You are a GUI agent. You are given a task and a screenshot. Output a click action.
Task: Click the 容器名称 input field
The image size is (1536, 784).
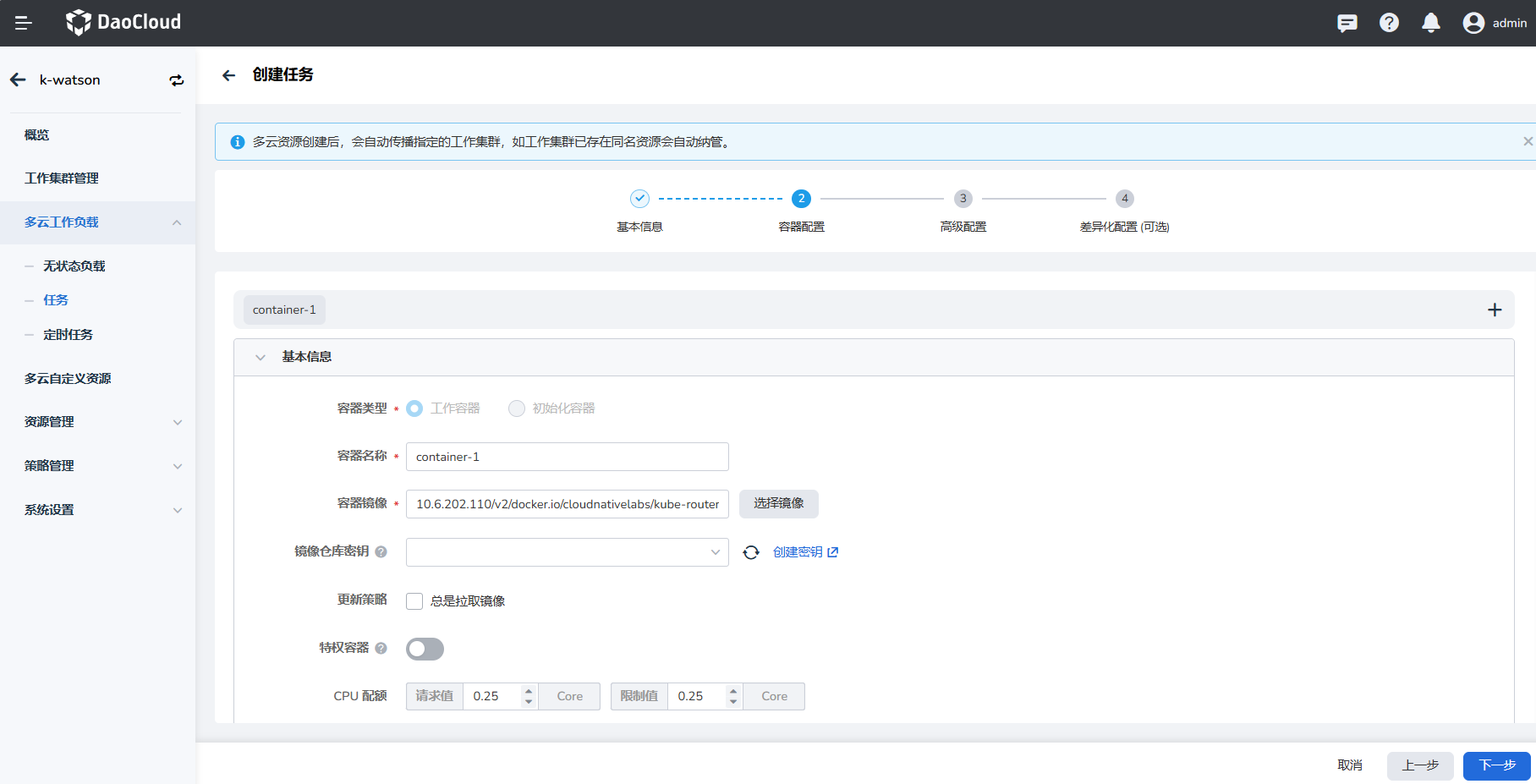[567, 457]
